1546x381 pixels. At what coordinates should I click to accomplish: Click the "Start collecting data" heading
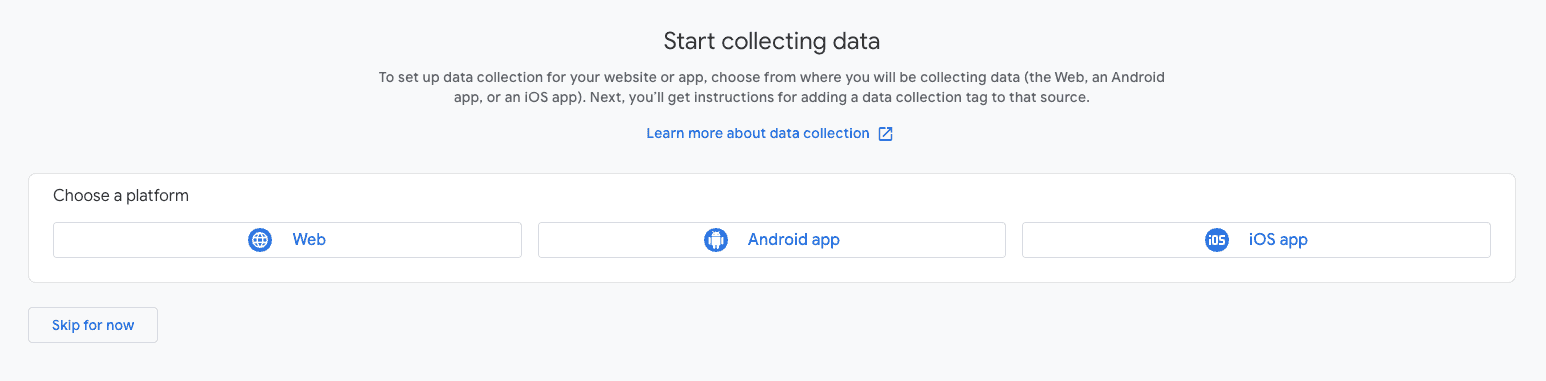pos(772,42)
